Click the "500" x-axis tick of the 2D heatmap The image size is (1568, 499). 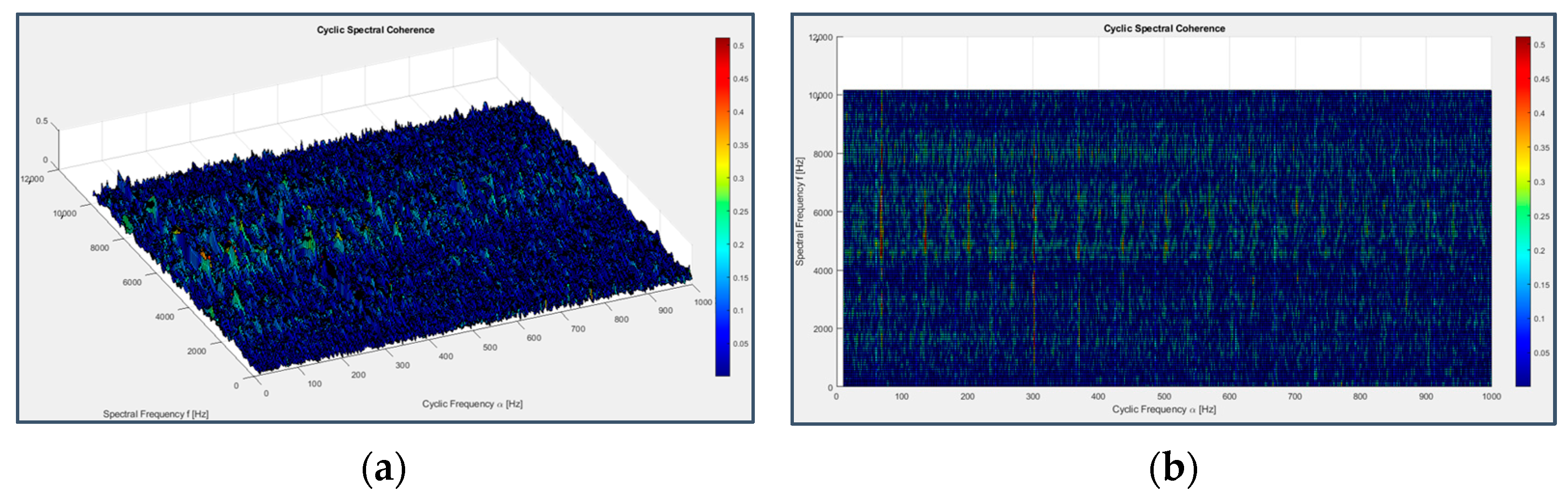pyautogui.click(x=1164, y=397)
